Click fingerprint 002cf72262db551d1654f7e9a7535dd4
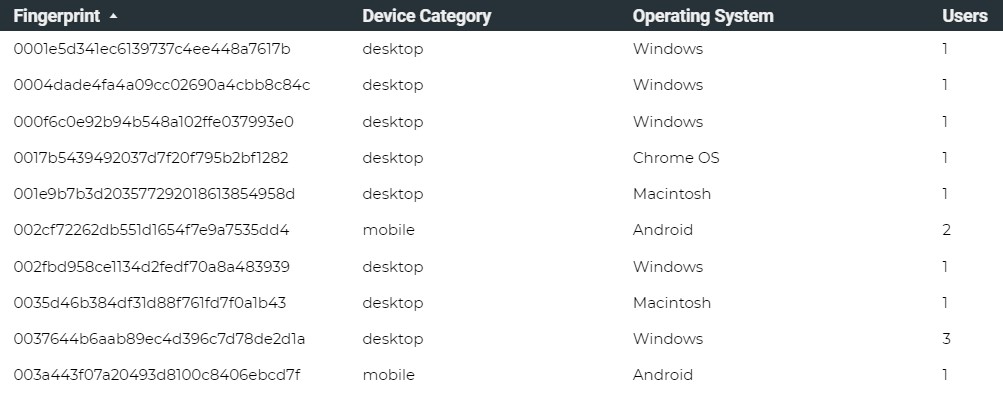 [151, 230]
